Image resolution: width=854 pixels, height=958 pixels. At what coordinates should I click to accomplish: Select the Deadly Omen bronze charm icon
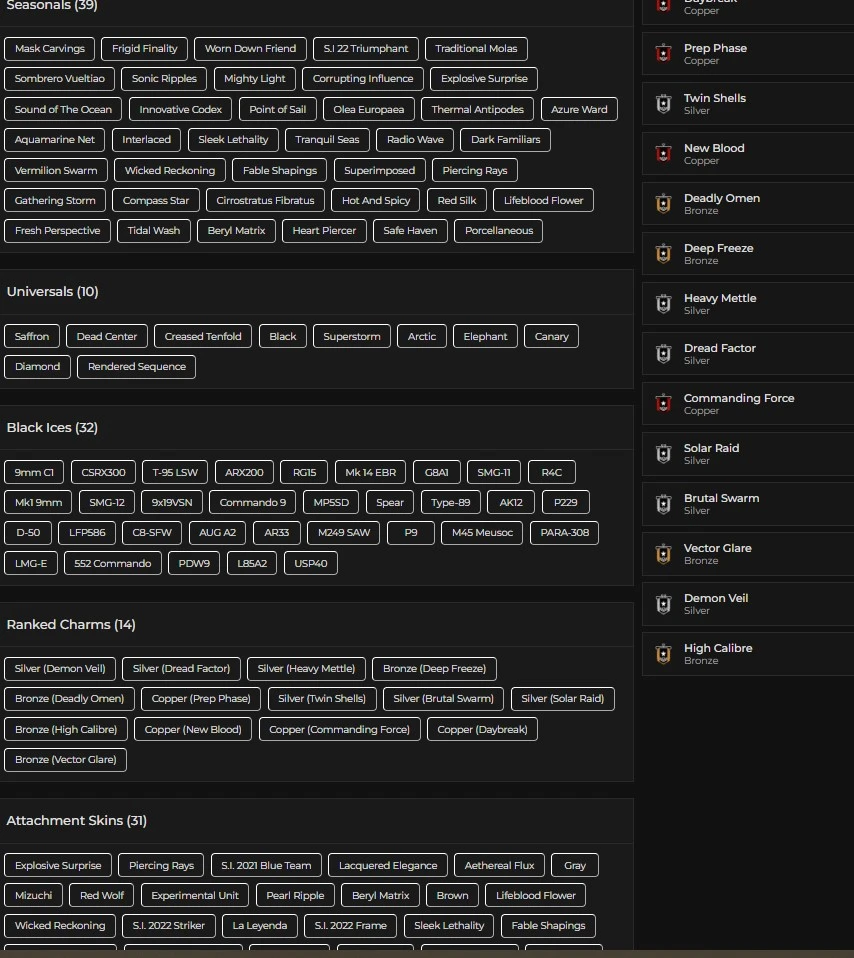pyautogui.click(x=663, y=204)
